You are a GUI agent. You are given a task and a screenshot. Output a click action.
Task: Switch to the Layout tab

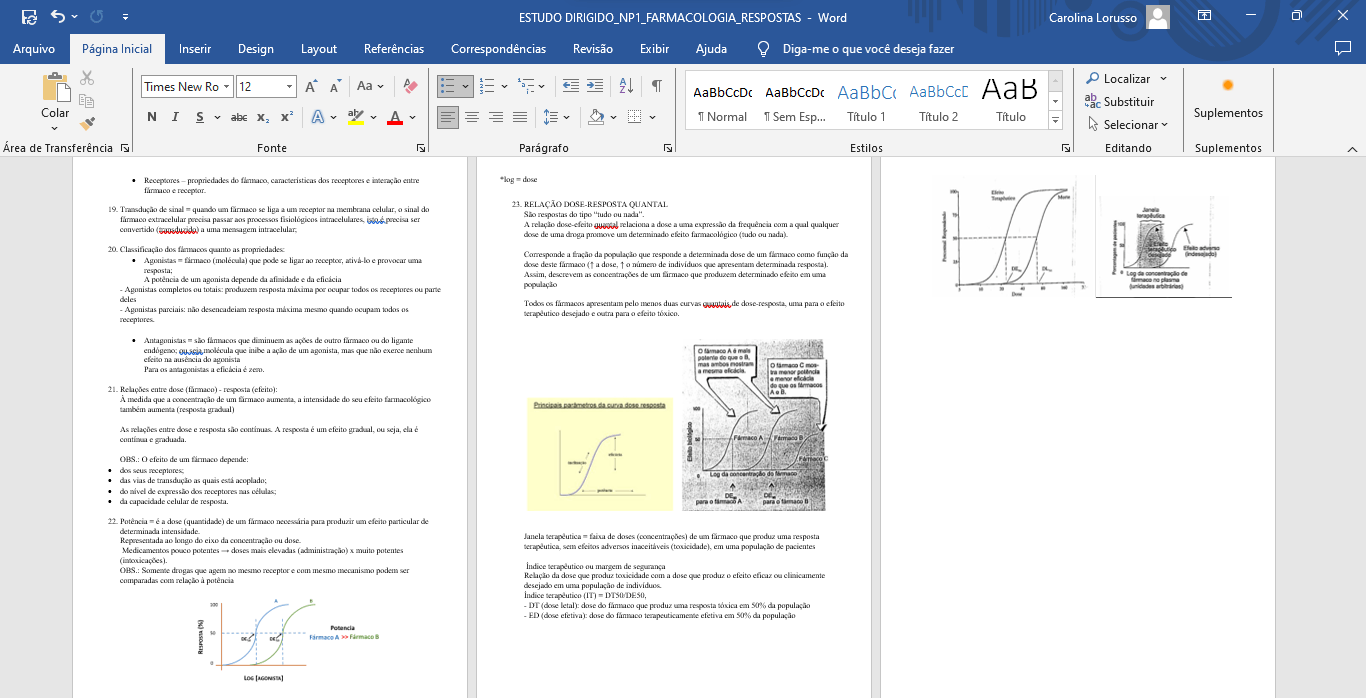(319, 49)
